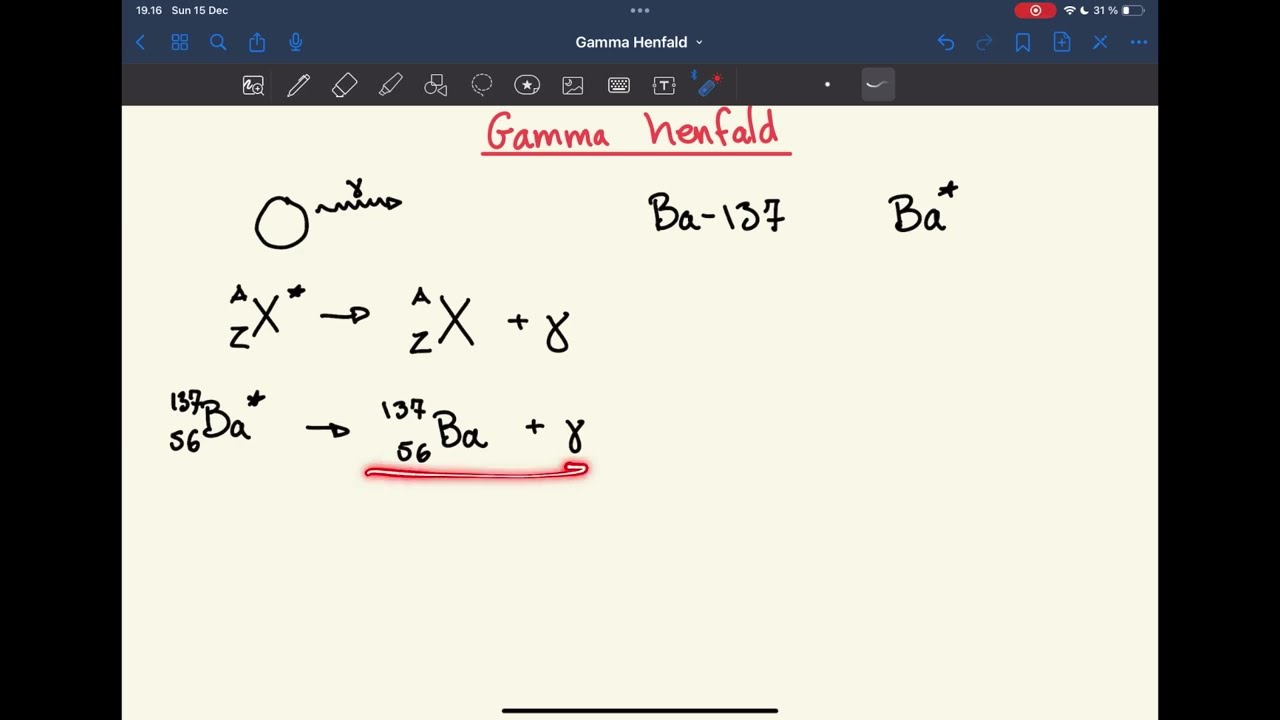Viewport: 1280px width, 720px height.
Task: Open the more options ellipsis menu
Action: click(1139, 42)
